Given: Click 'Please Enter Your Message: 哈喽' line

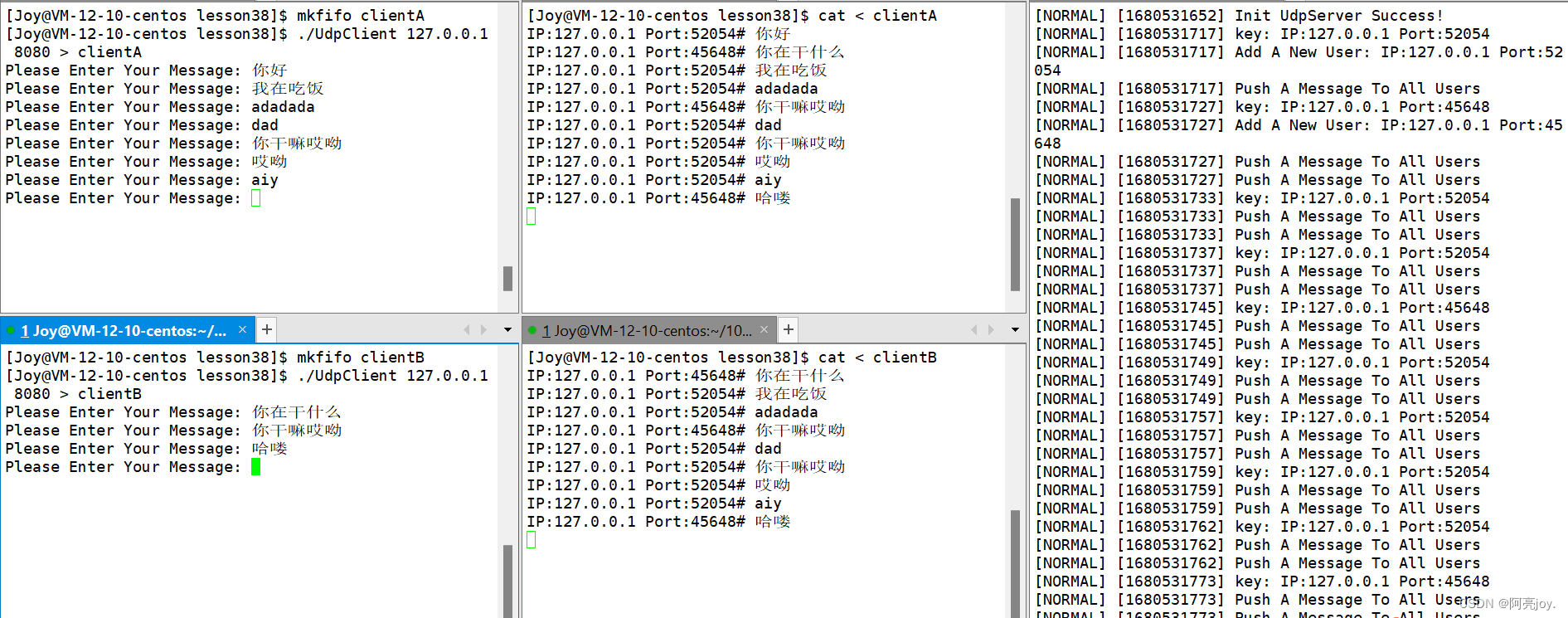Looking at the screenshot, I should 147,449.
